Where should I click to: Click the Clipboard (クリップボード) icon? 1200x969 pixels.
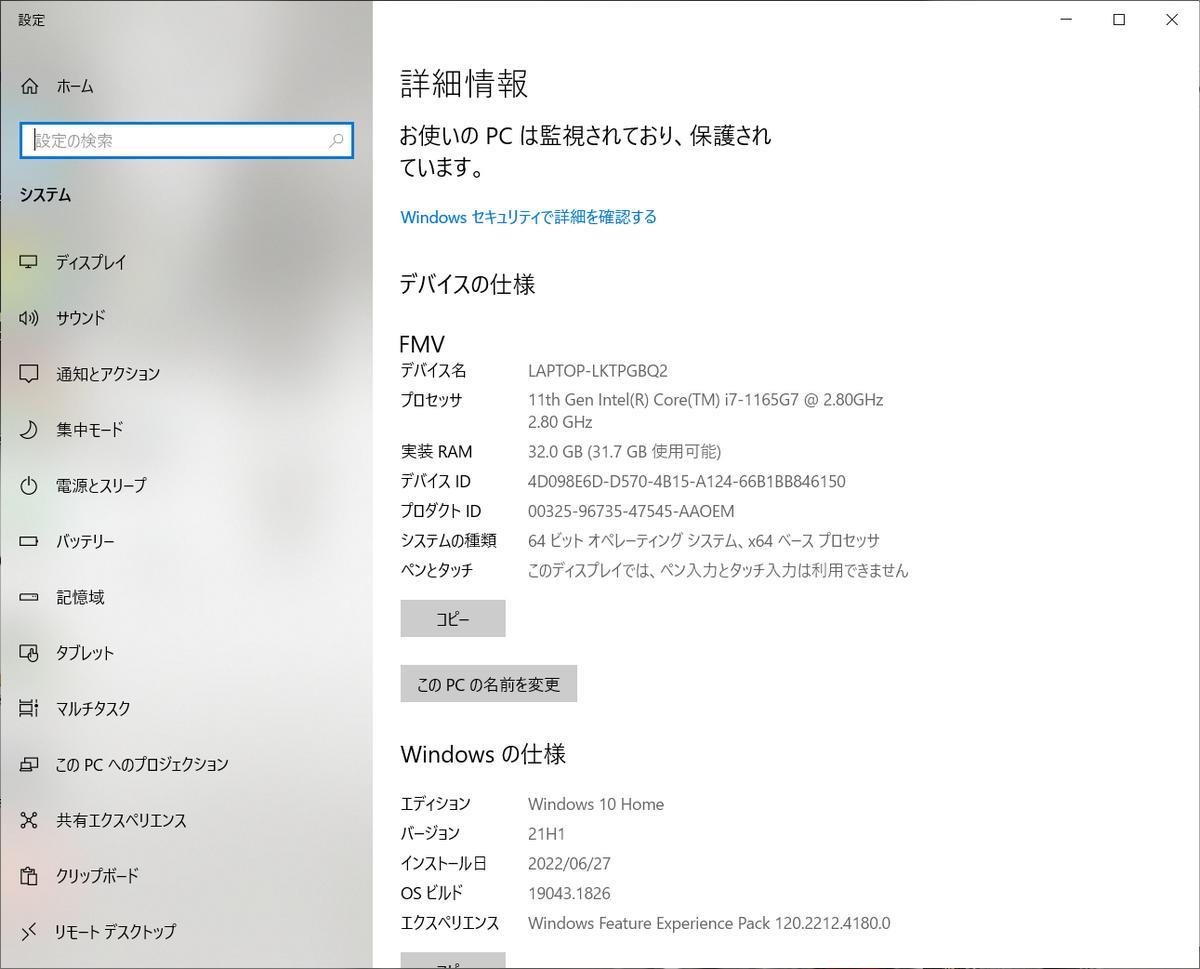point(29,876)
